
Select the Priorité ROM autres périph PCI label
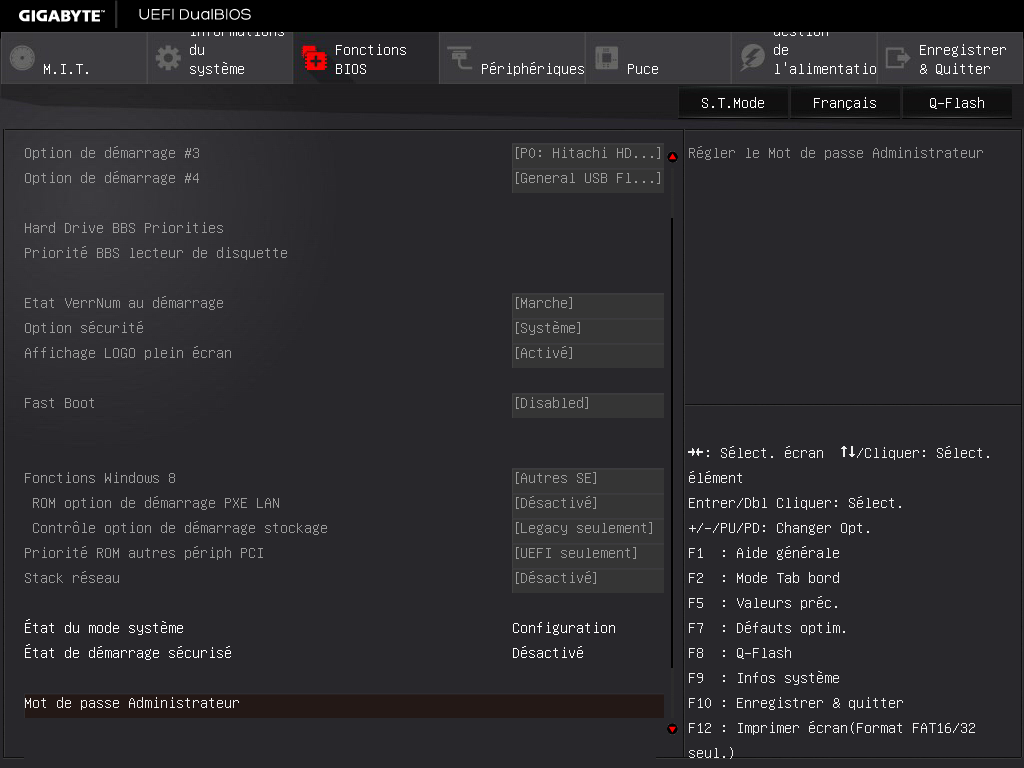pyautogui.click(x=144, y=553)
